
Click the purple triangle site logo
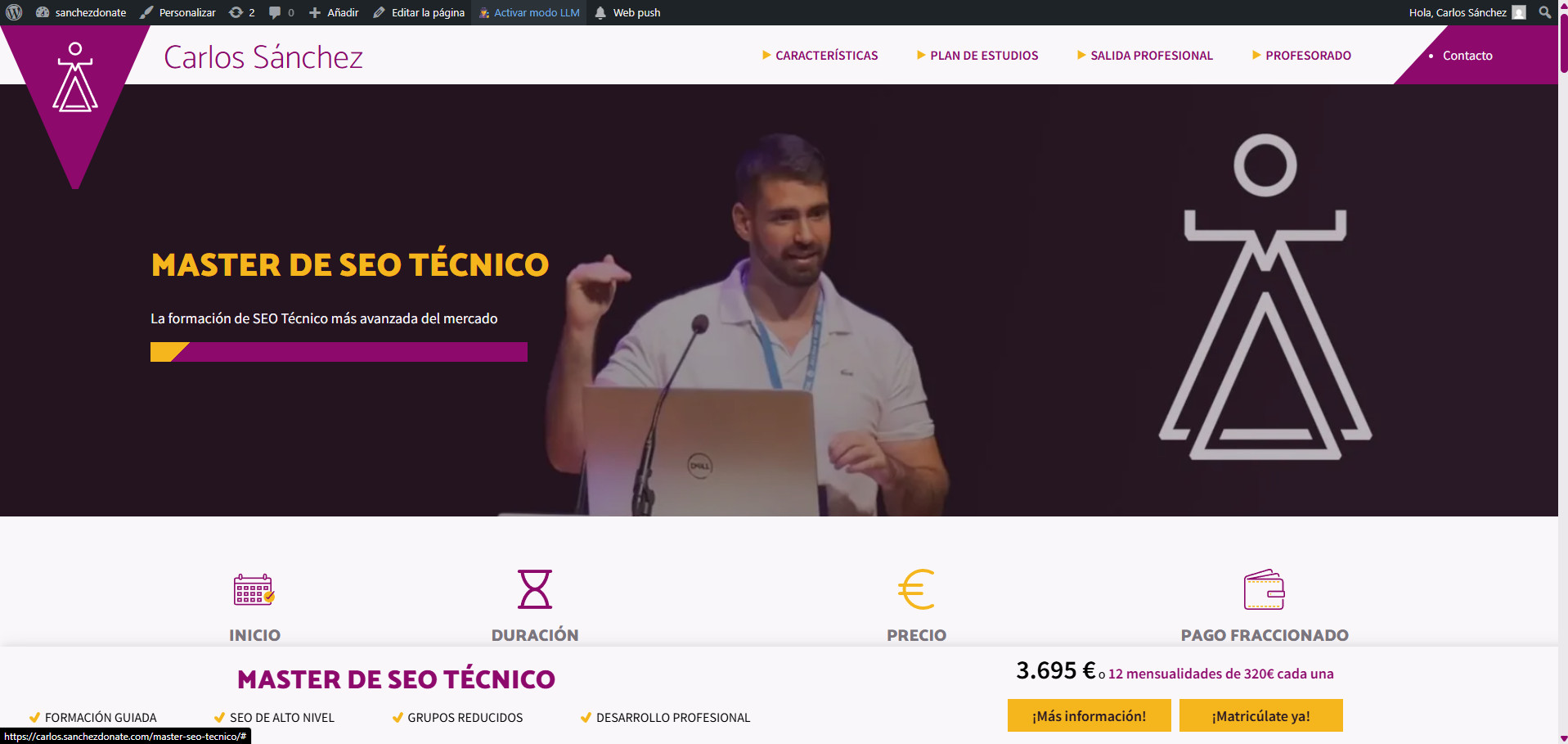(75, 90)
